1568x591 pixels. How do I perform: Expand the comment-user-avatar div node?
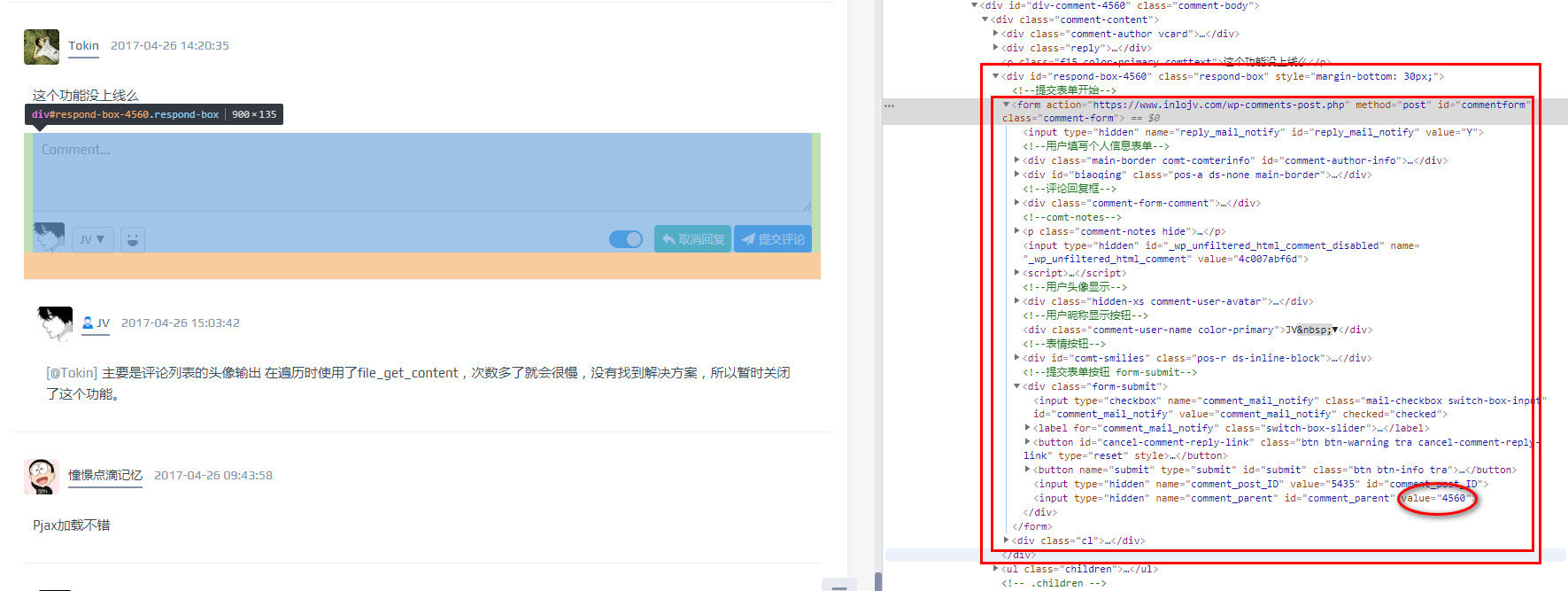click(1017, 301)
